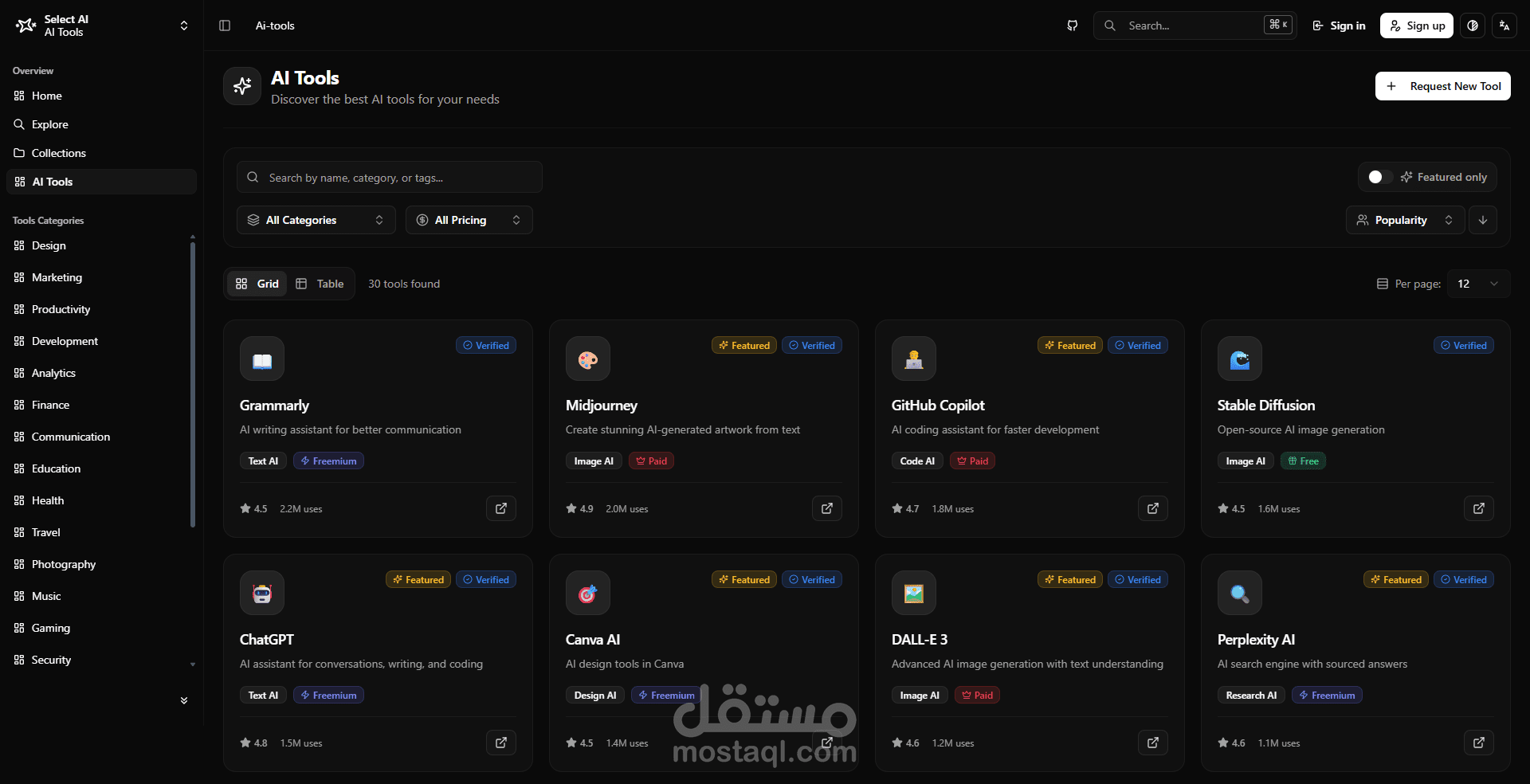Click the GitHub Copilot logo icon
This screenshot has width=1530, height=784.
click(914, 359)
